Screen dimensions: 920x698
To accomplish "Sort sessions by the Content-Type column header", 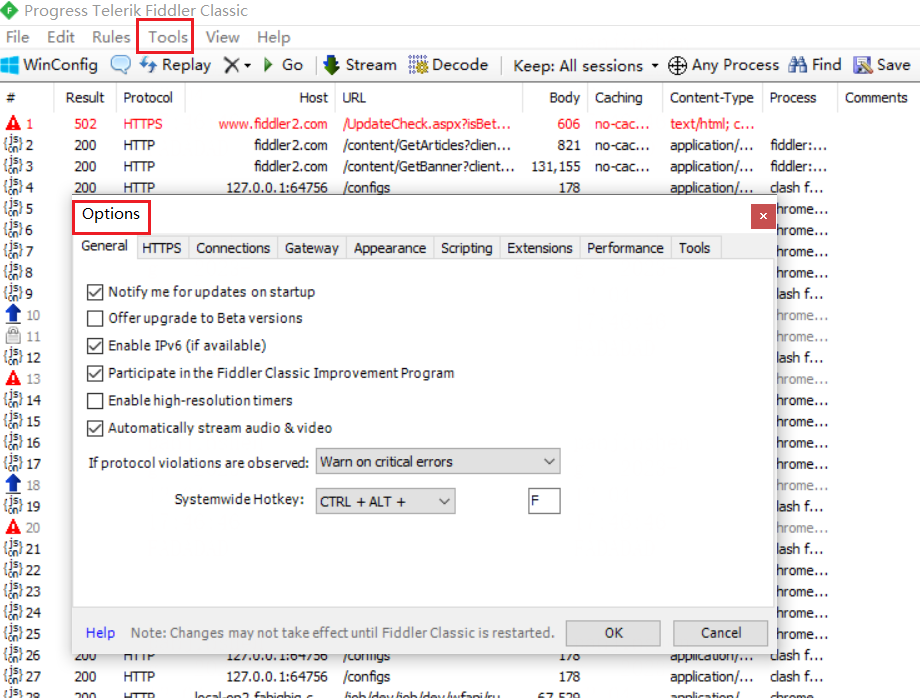I will tap(712, 97).
